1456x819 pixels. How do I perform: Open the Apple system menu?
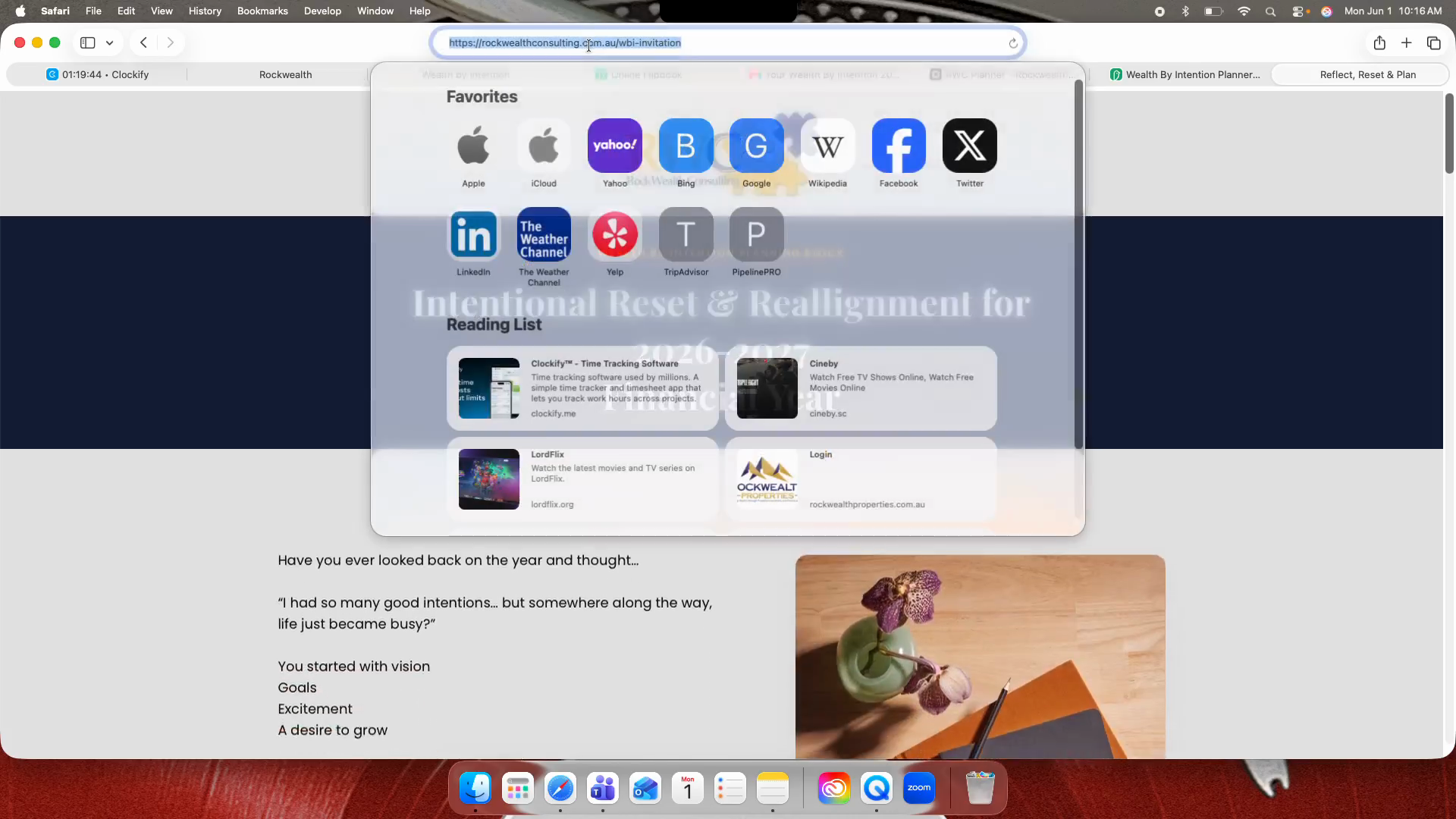[x=20, y=11]
